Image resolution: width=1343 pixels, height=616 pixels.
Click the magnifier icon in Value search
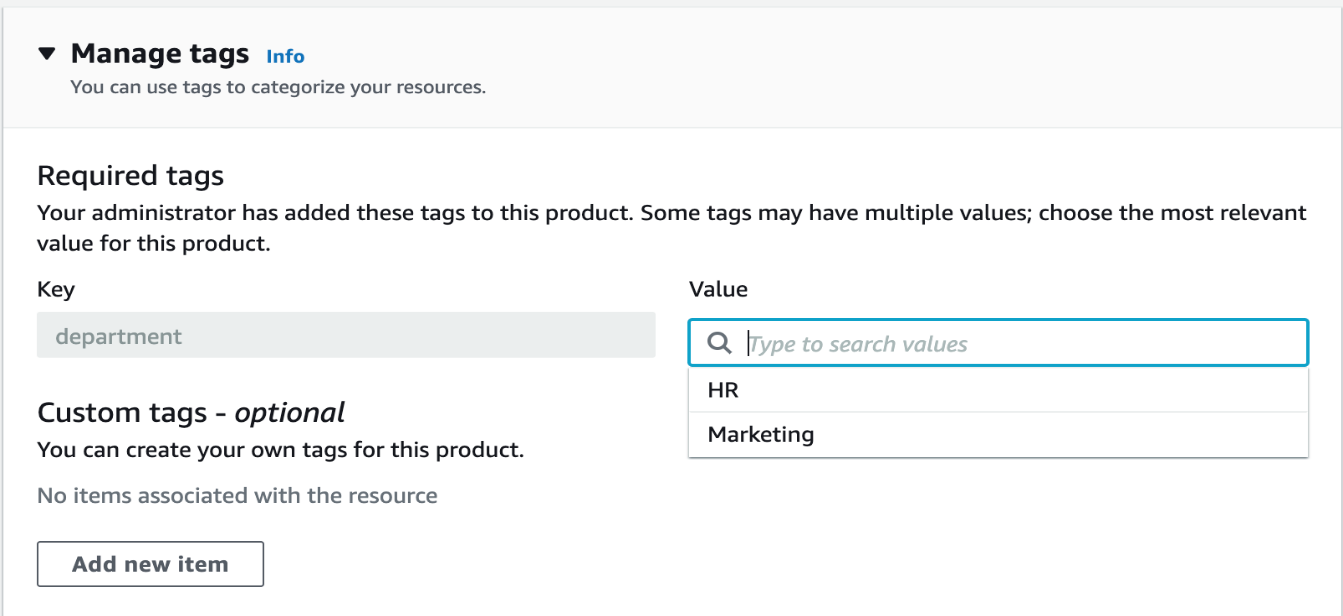pyautogui.click(x=719, y=344)
